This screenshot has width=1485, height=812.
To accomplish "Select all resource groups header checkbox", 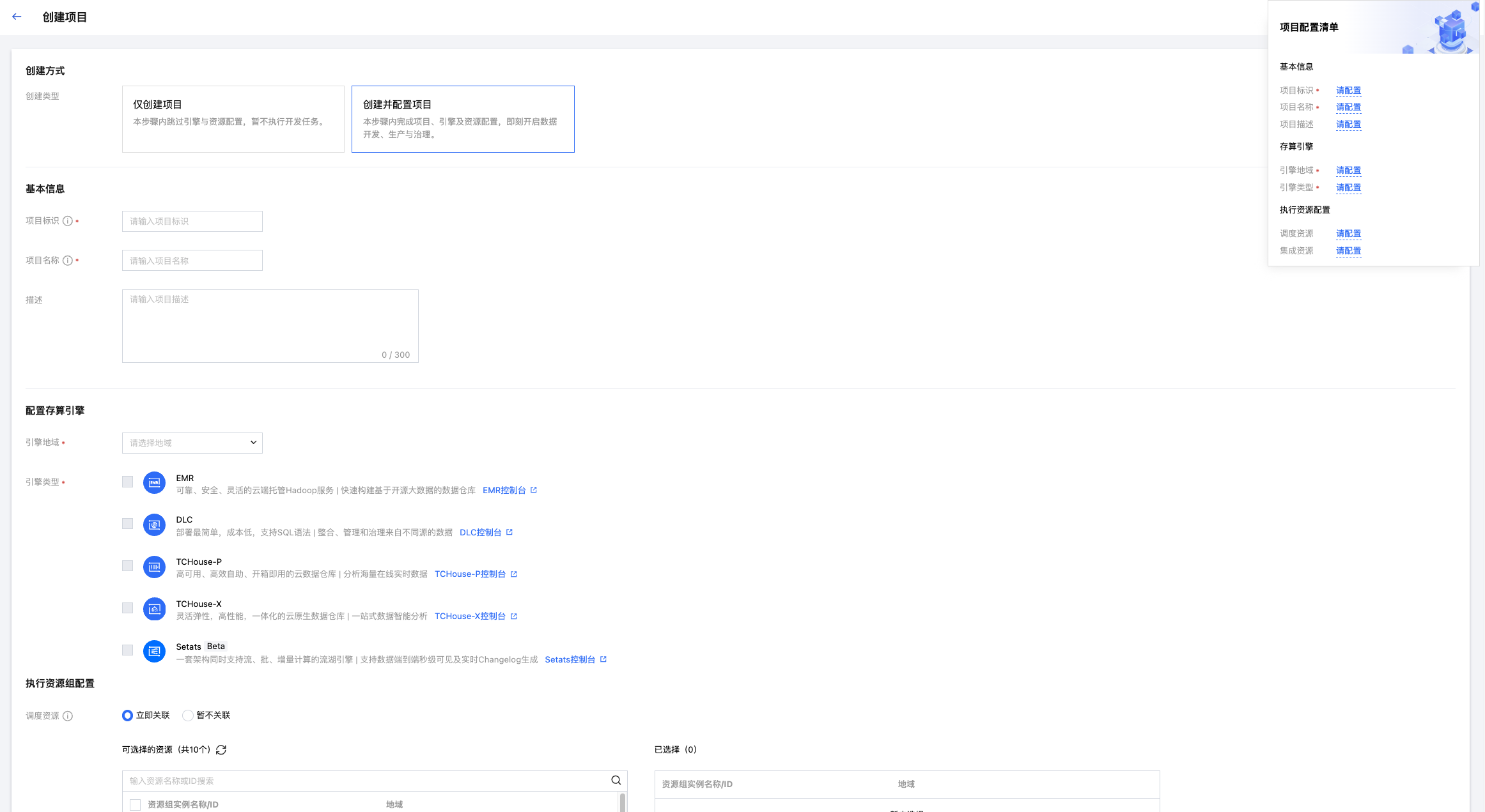I will 136,804.
